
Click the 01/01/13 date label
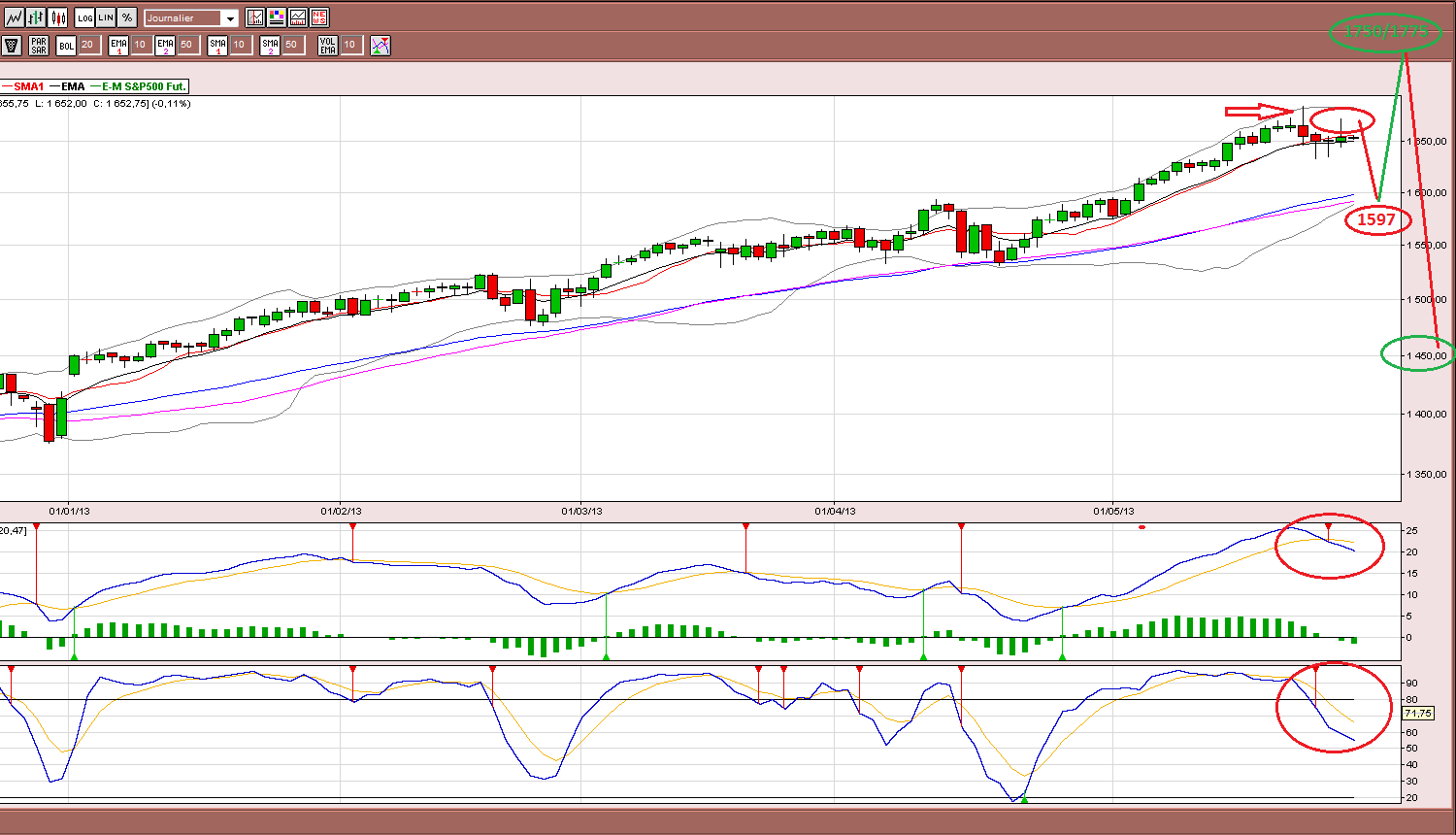69,511
